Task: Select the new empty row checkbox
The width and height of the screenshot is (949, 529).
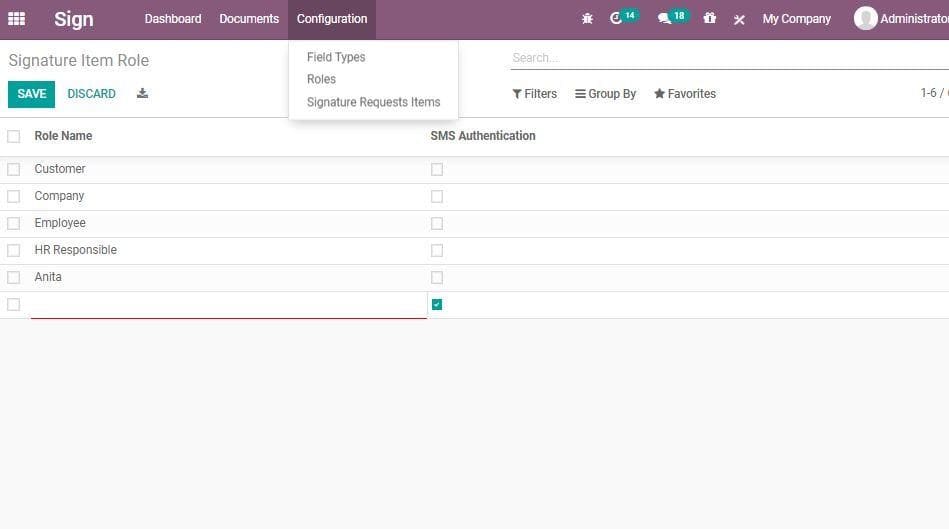Action: (13, 304)
